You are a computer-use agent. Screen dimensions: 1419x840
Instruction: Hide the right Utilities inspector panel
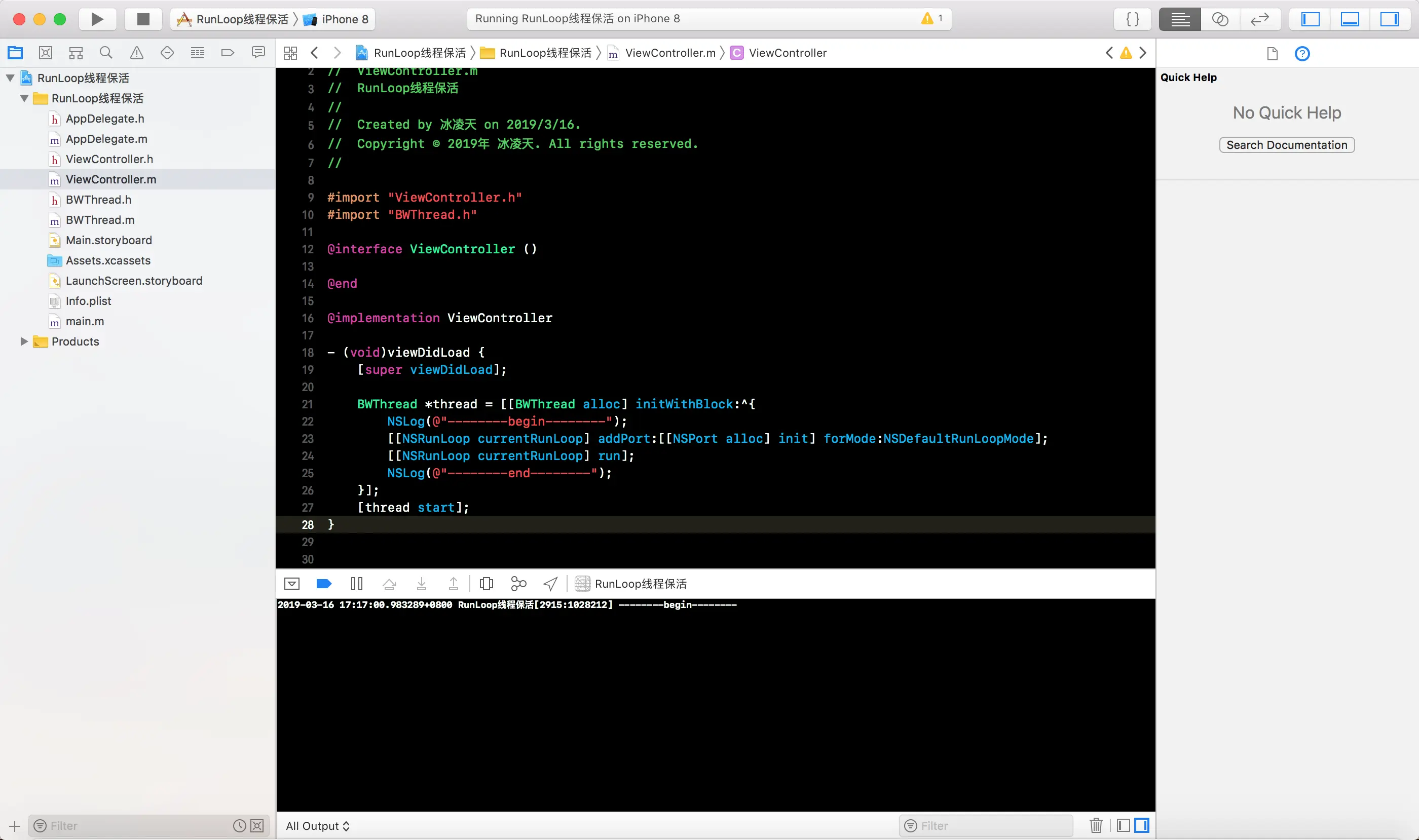[1389, 19]
